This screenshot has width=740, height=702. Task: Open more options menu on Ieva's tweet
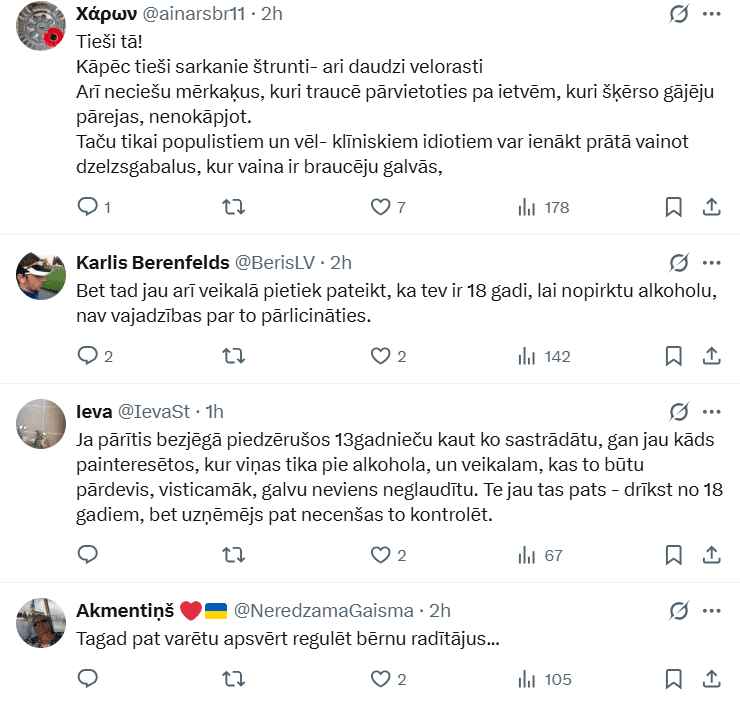(712, 411)
